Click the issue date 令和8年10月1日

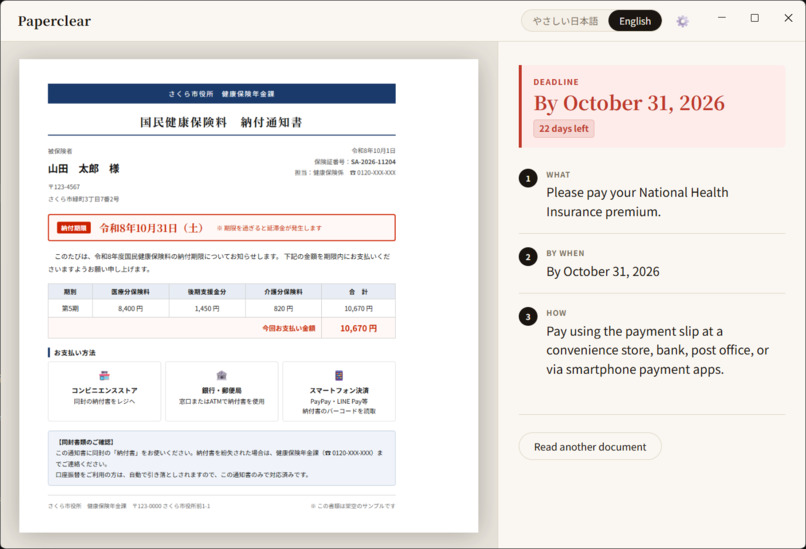[x=374, y=151]
